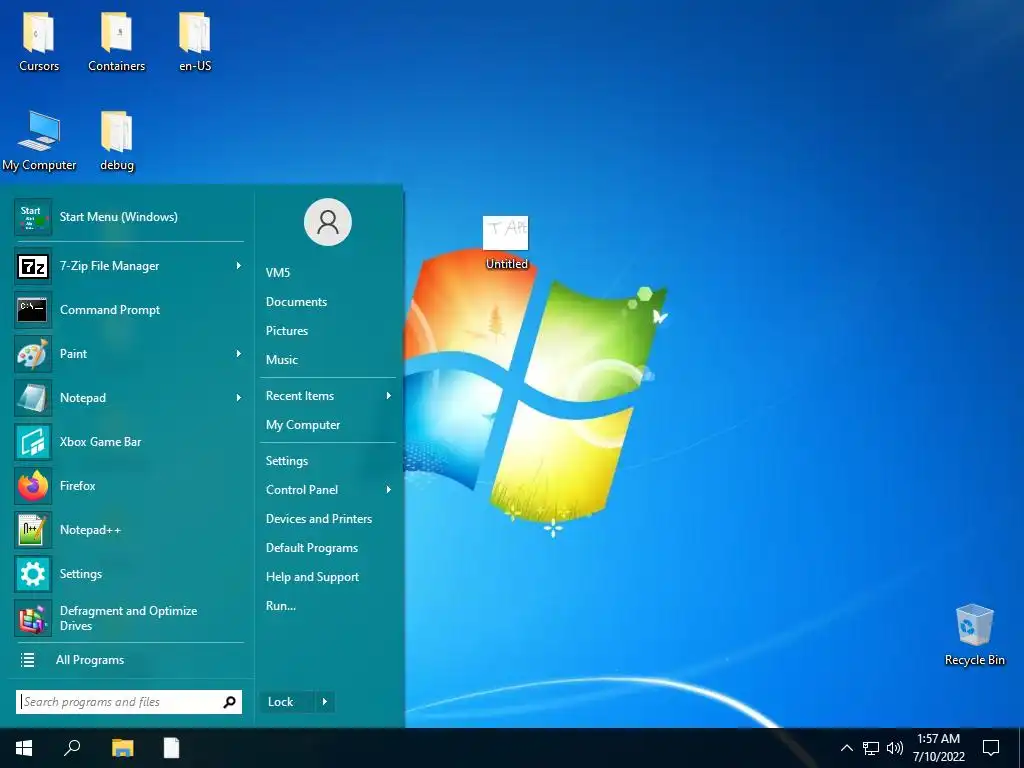Open Settings app with gear icon
This screenshot has height=768, width=1024.
(129, 574)
